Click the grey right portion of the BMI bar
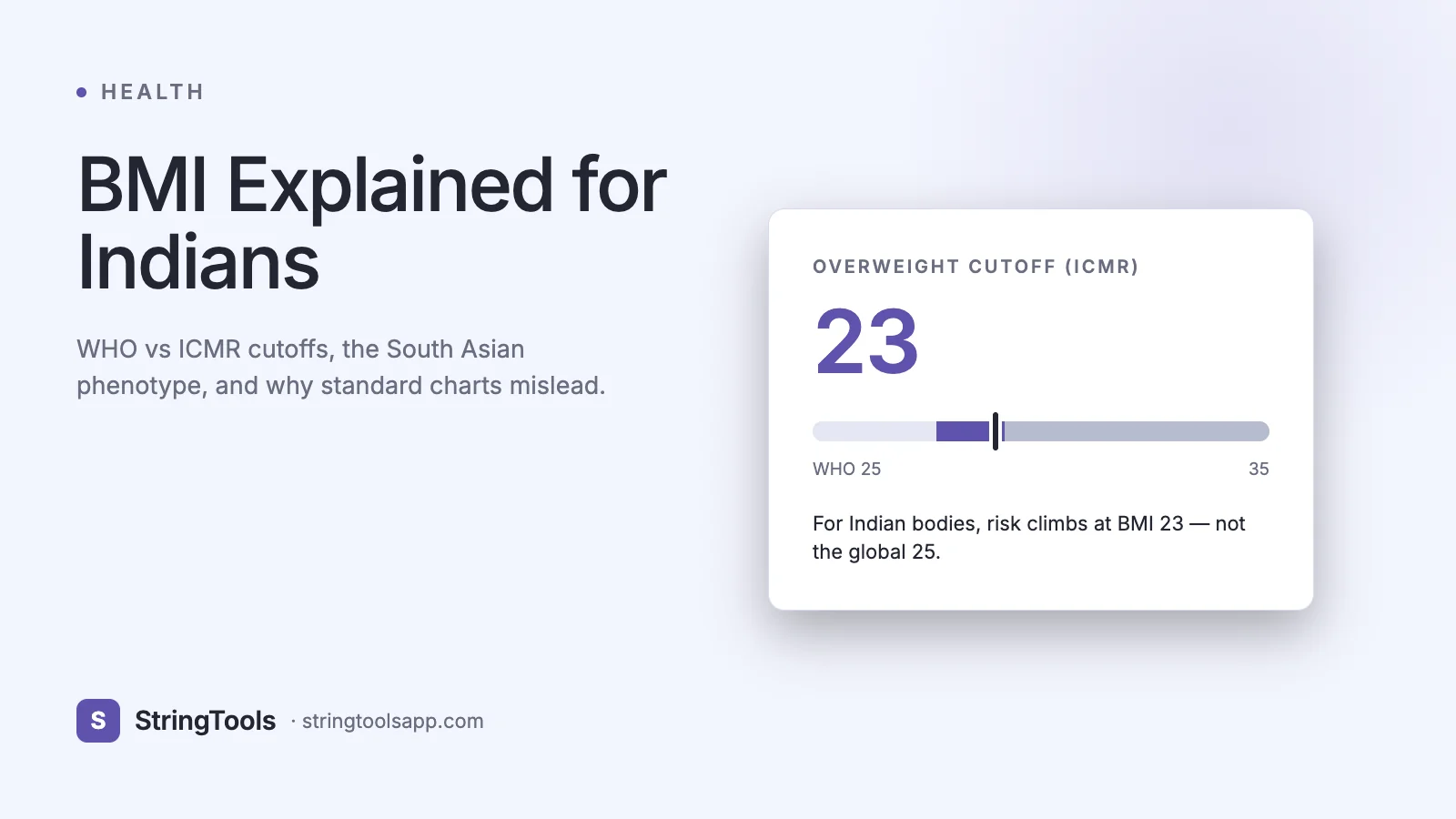The height and width of the screenshot is (819, 1456). pyautogui.click(x=1136, y=431)
